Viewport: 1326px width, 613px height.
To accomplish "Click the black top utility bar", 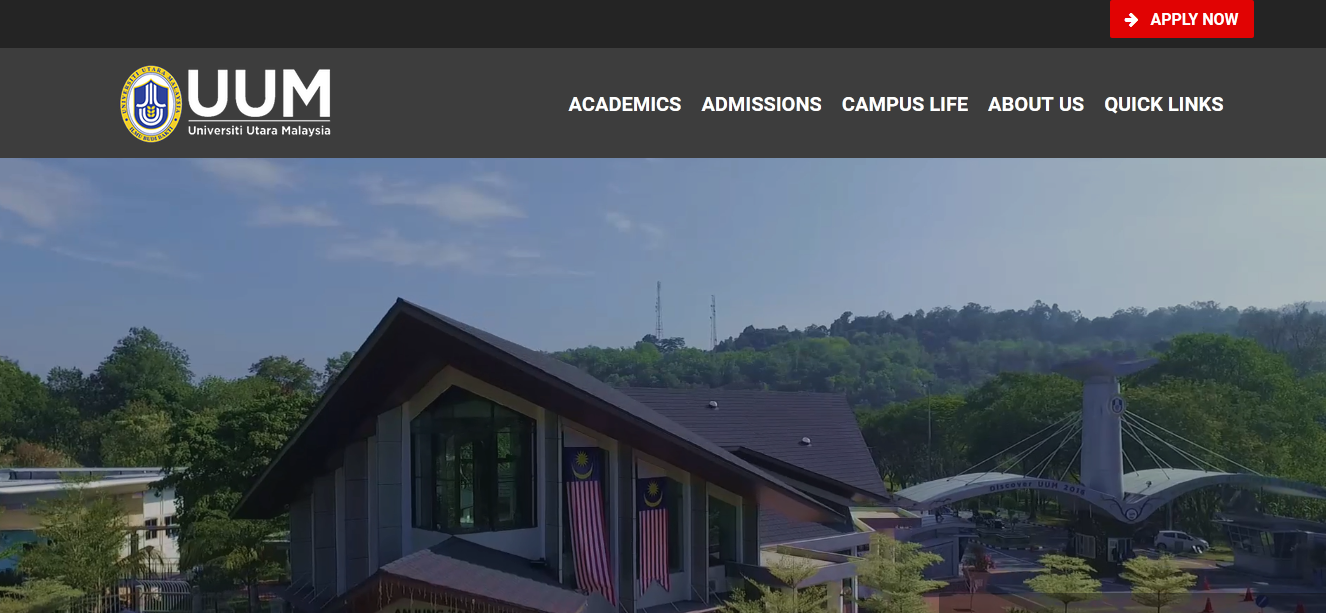I will pos(550,24).
